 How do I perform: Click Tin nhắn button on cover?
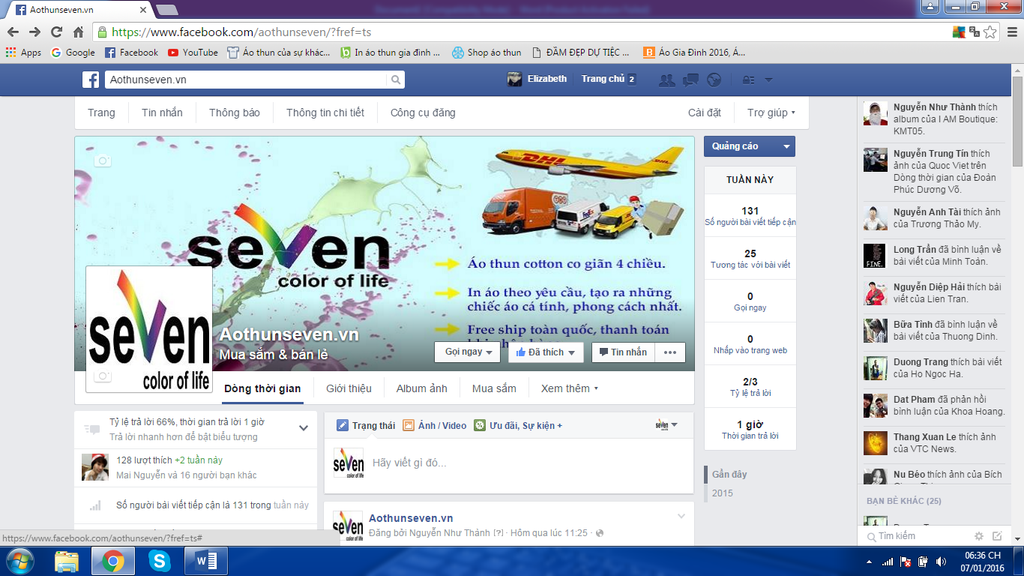[x=623, y=352]
